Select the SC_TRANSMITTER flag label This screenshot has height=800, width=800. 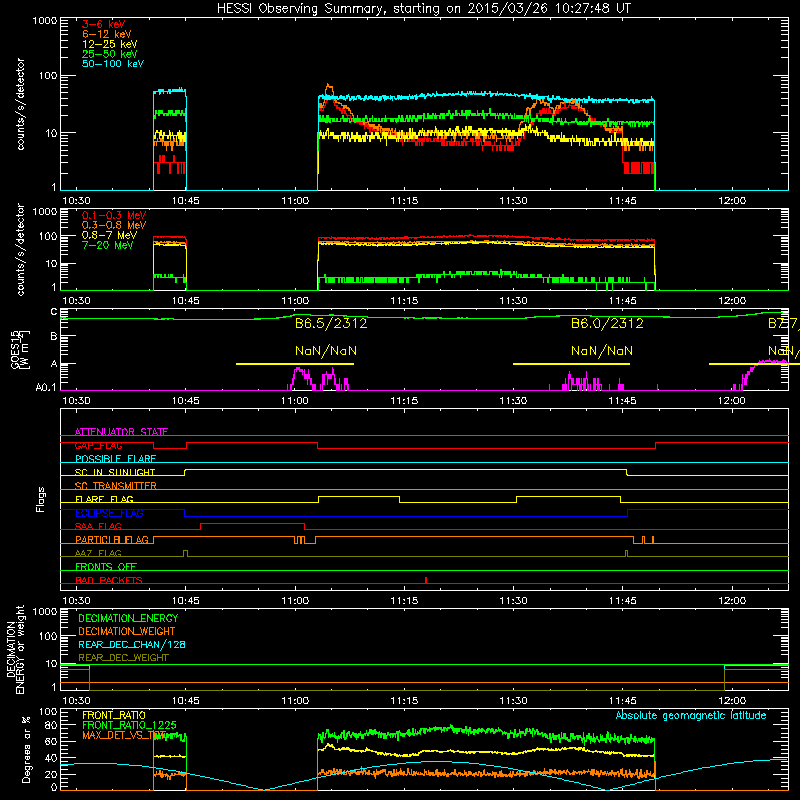pyautogui.click(x=116, y=486)
